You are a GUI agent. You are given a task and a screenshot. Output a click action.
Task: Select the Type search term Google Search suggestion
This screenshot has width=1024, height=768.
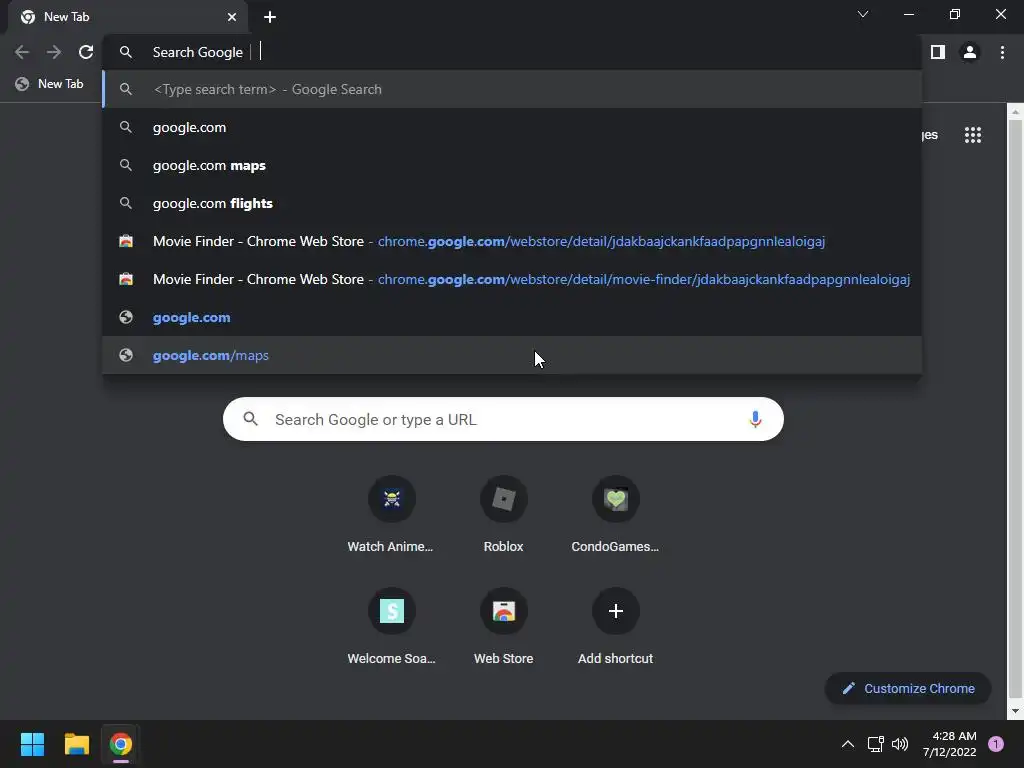512,89
